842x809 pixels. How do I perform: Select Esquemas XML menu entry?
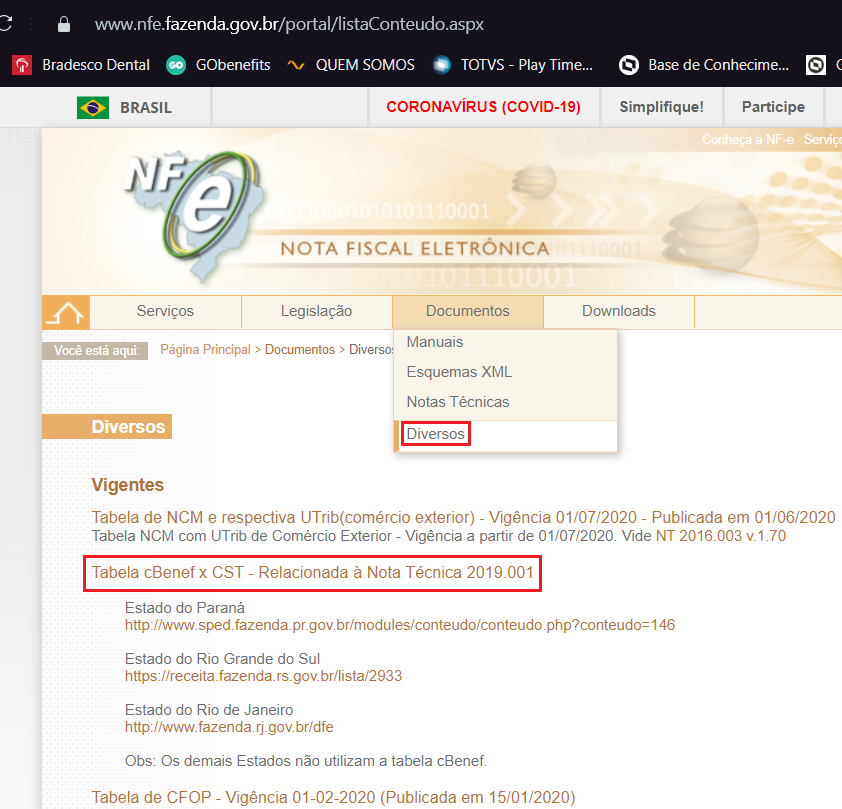click(459, 372)
